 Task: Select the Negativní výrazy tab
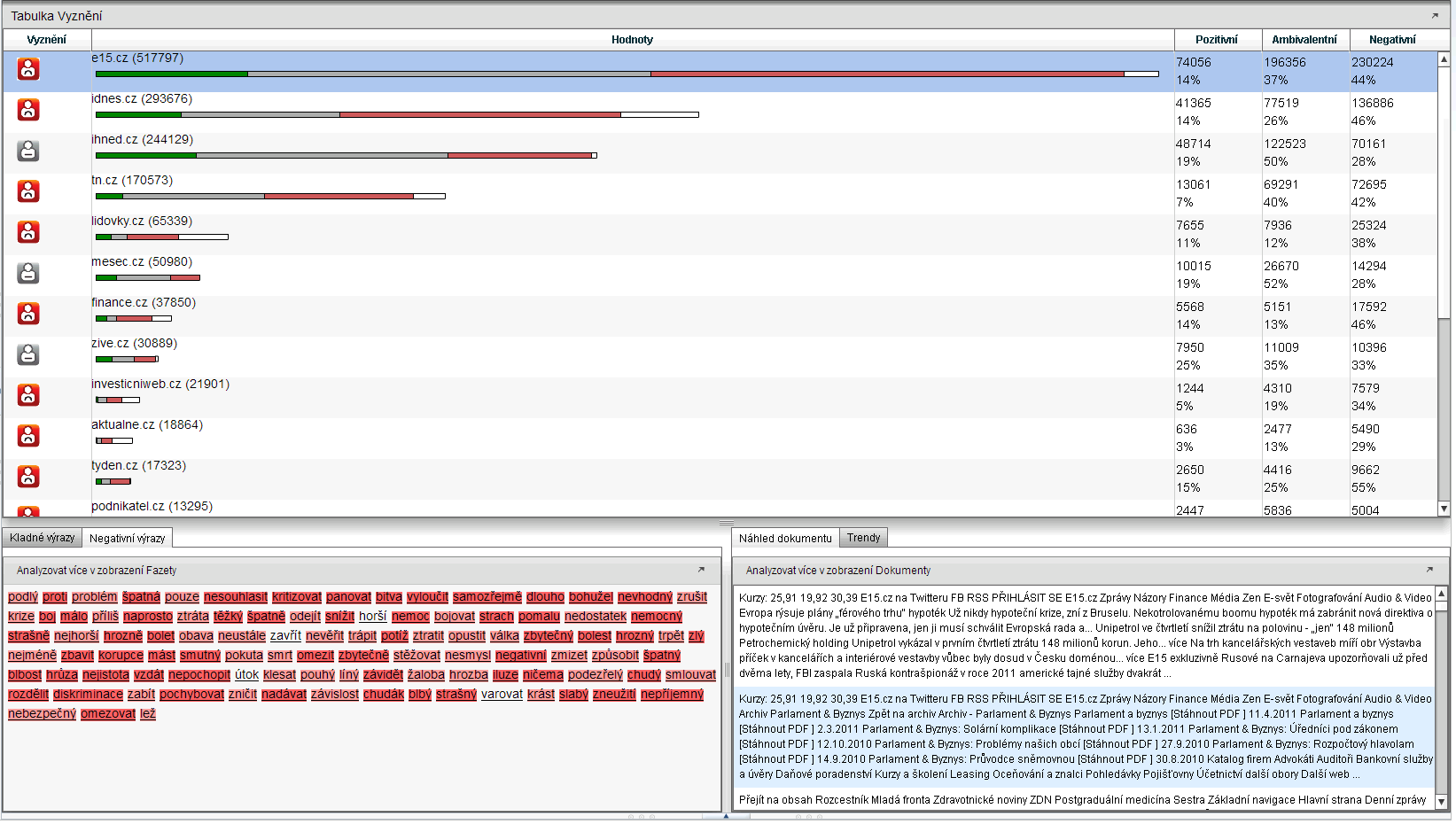coord(127,538)
